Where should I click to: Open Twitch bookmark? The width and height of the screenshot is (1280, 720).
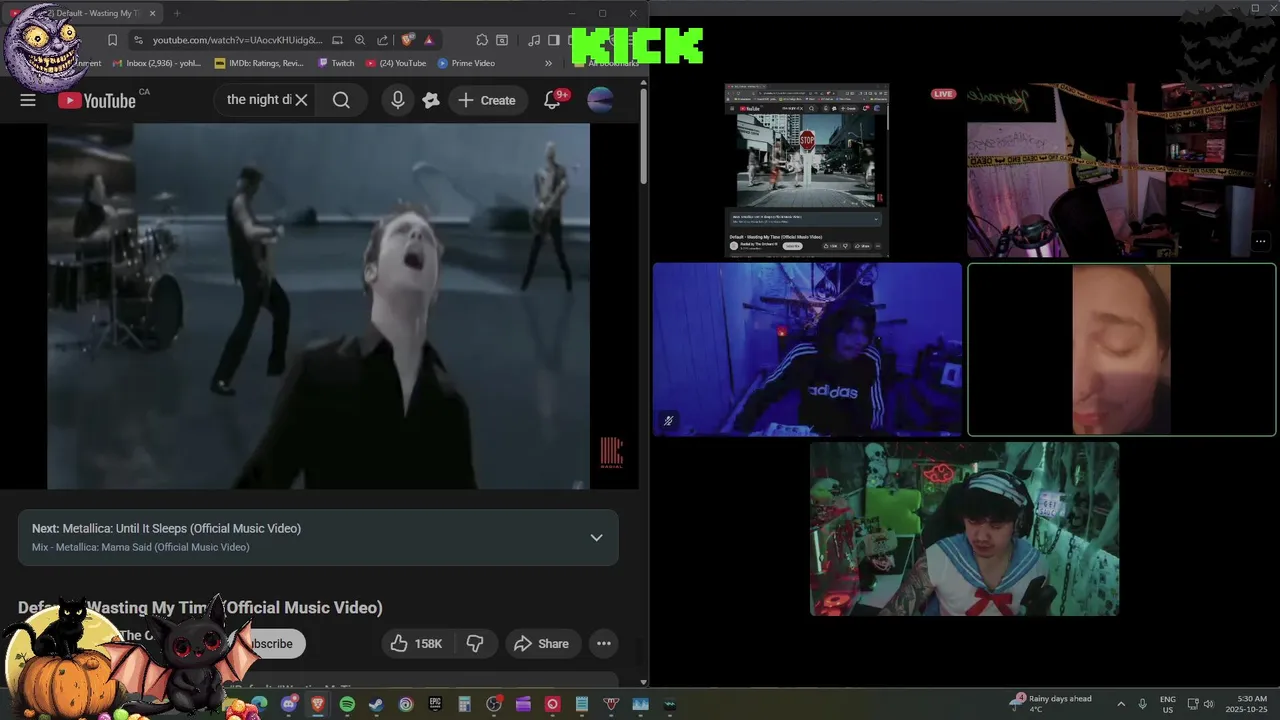pos(336,63)
